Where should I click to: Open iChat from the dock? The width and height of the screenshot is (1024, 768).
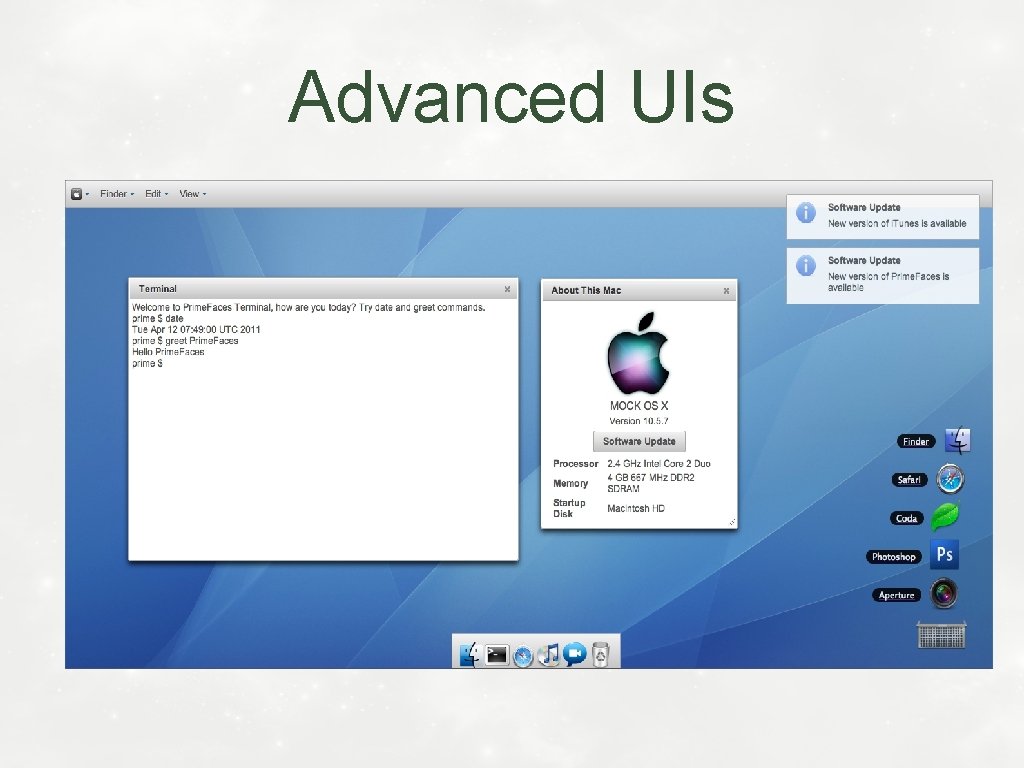(575, 654)
